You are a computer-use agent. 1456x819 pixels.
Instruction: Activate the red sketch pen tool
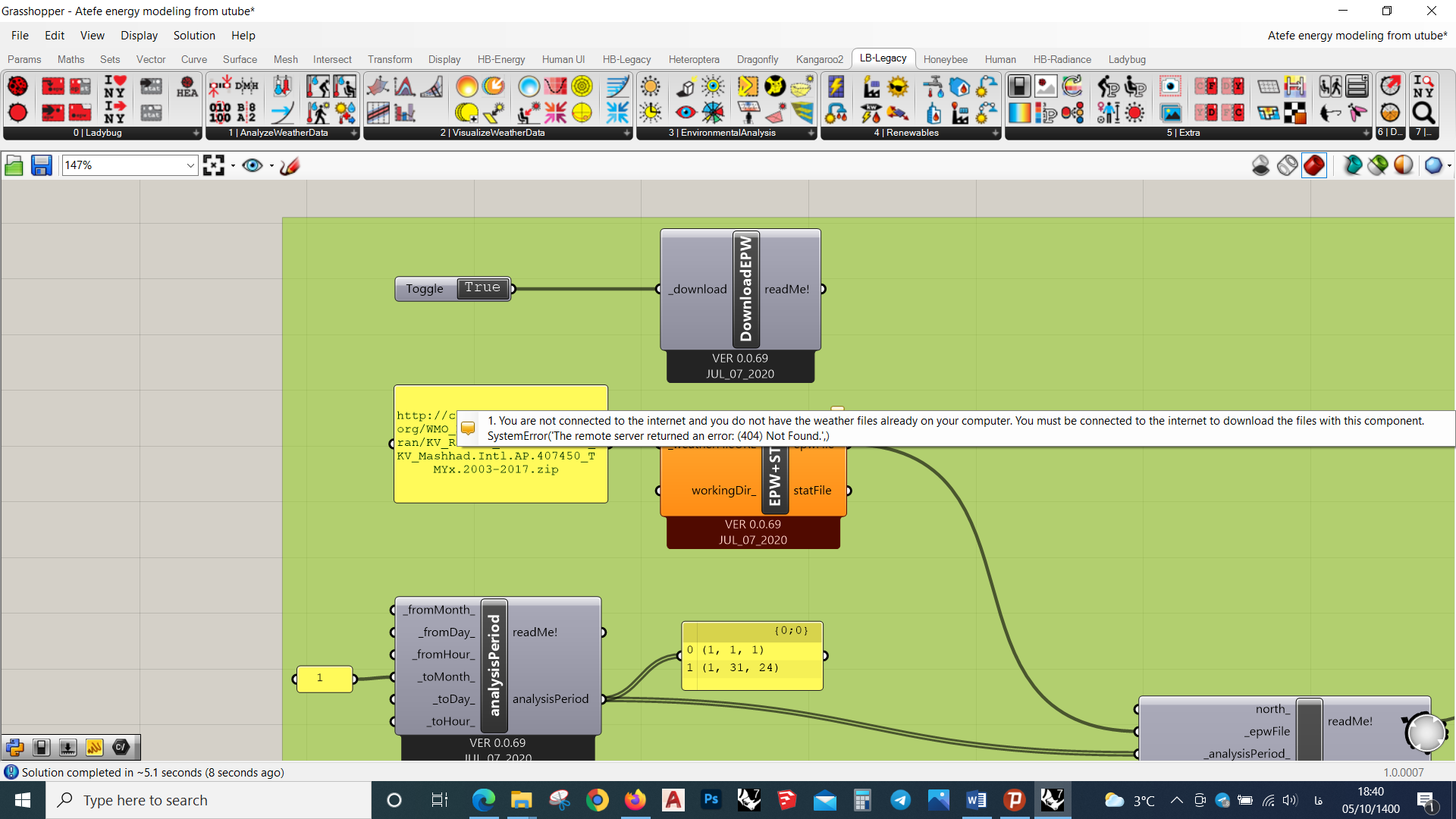point(290,165)
